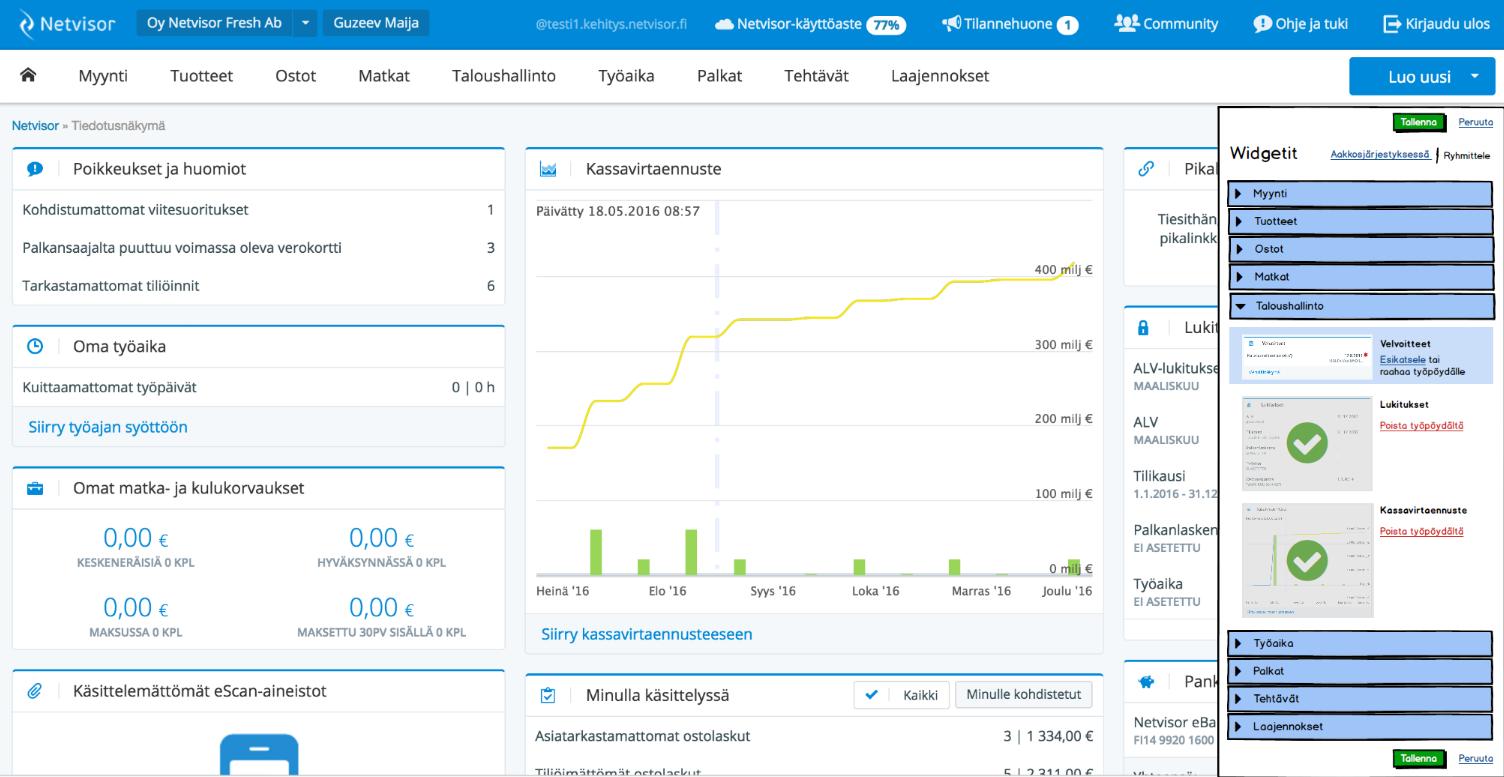Switch widget sorting to Aakkosjärjestyksessä

[x=1379, y=155]
